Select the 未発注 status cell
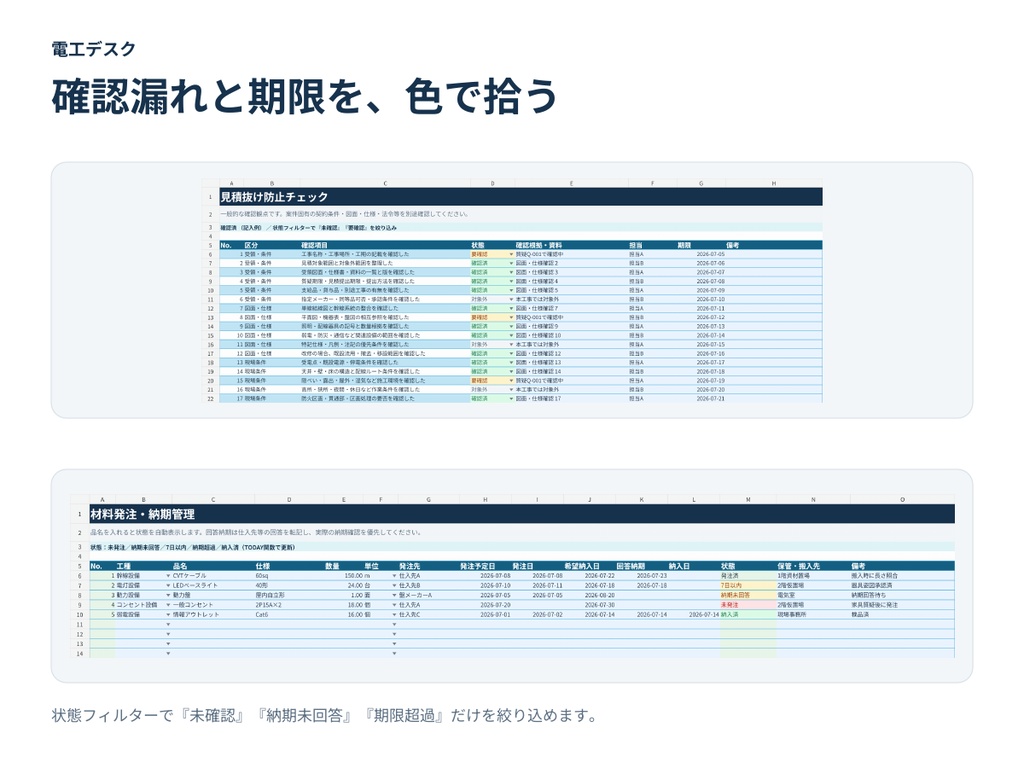Screen dimensions: 1024x768 [x=748, y=605]
